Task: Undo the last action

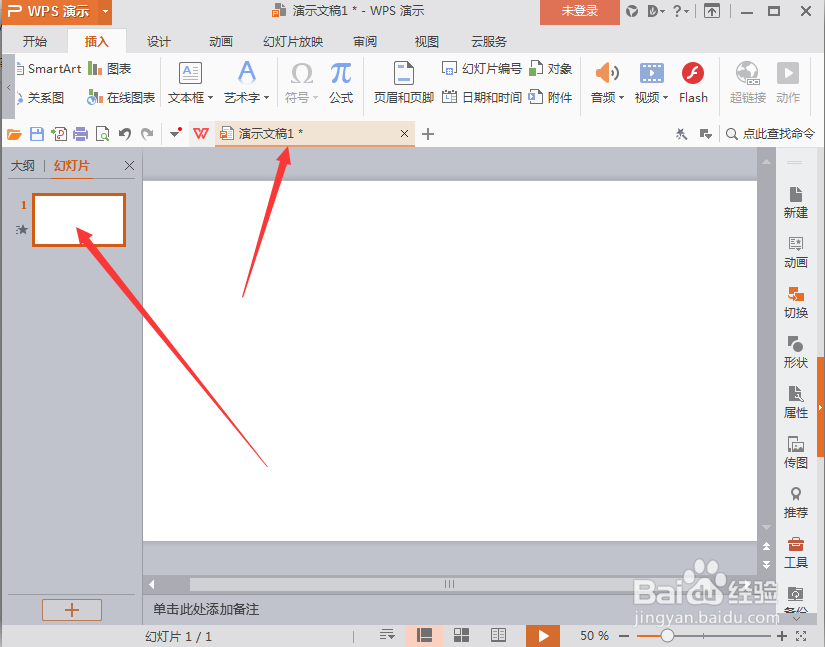Action: [125, 134]
